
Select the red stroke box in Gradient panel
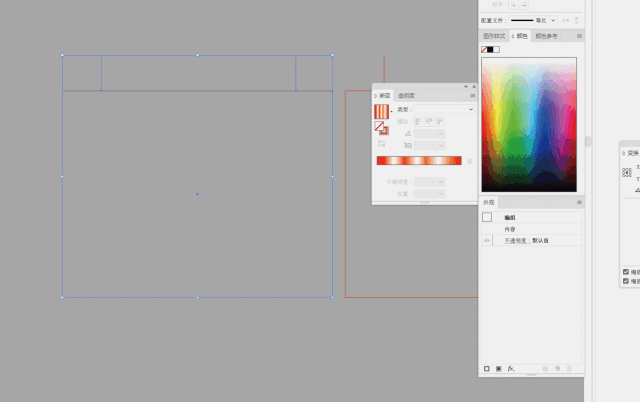(384, 131)
